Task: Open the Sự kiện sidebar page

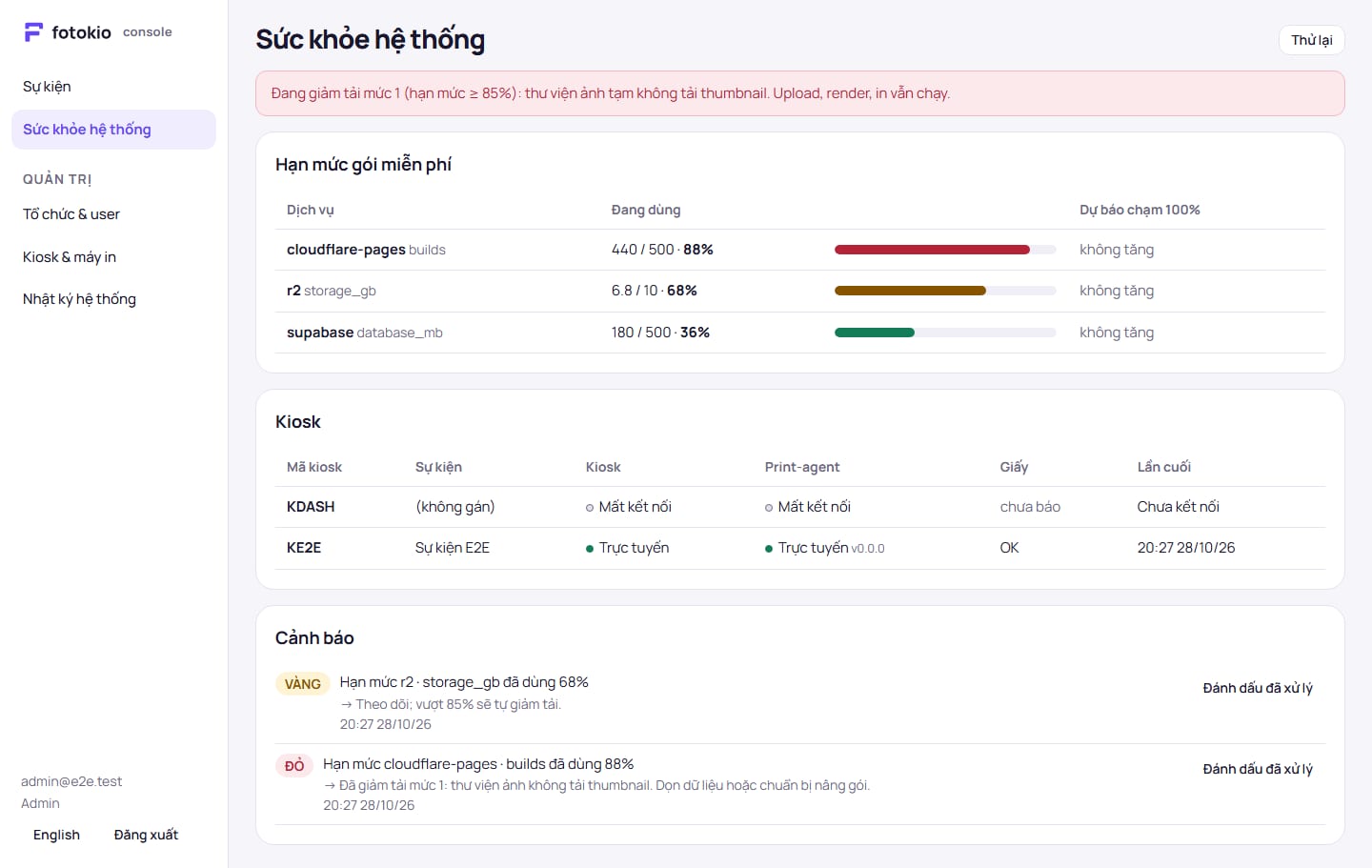Action: [113, 87]
